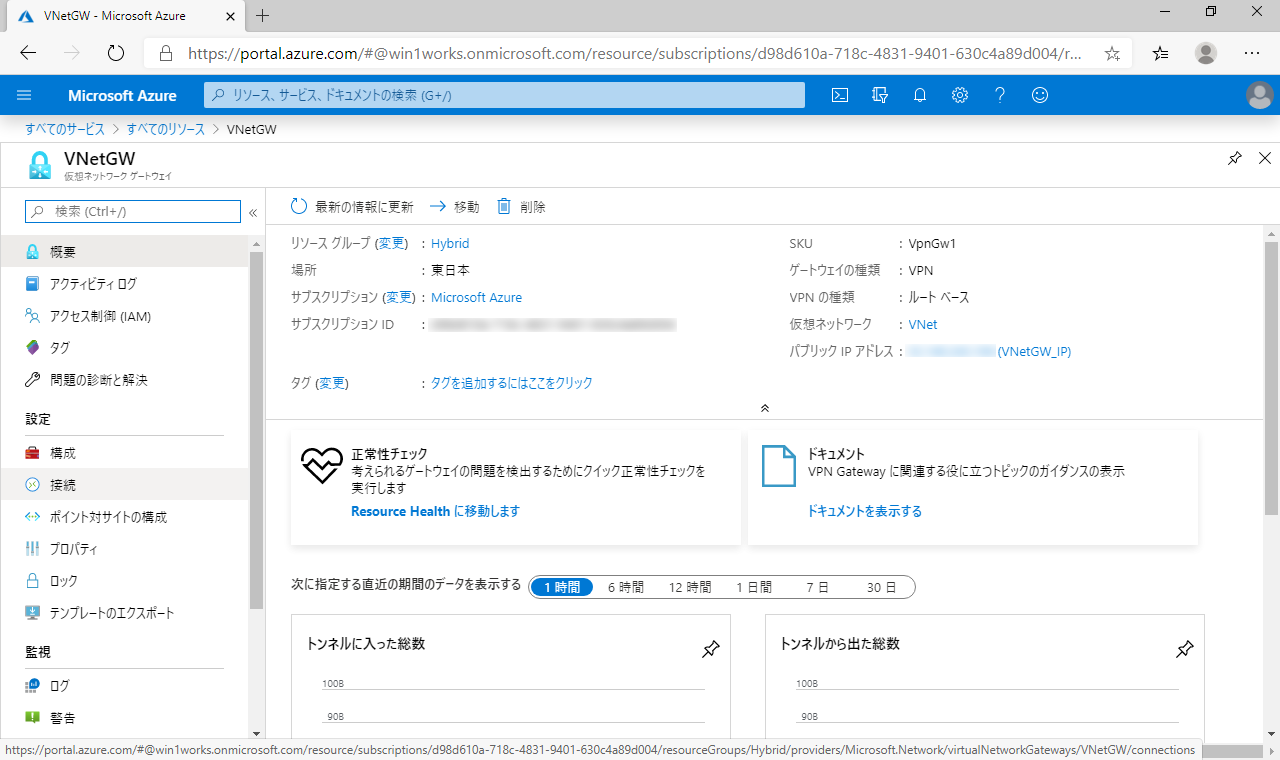Click ドキュメントを表示する

[x=865, y=511]
